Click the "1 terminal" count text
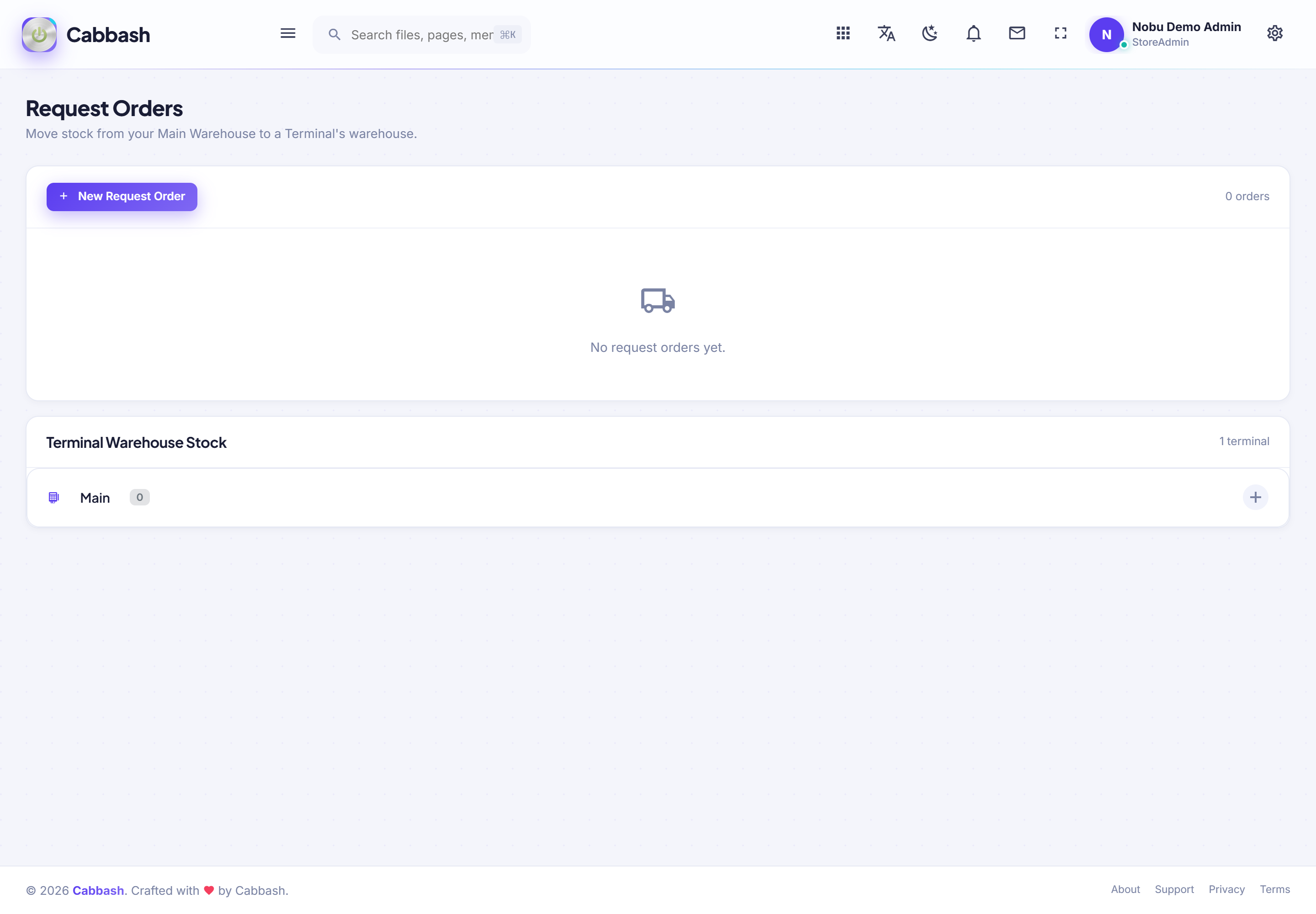Viewport: 1316px width, 914px height. click(1244, 441)
